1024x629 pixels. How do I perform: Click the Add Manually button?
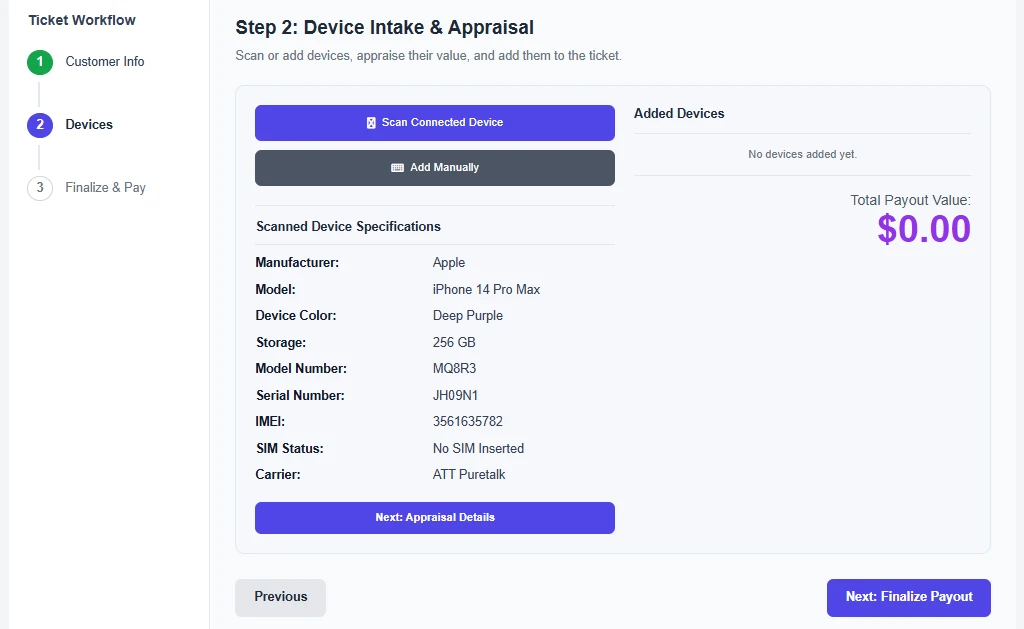tap(435, 168)
